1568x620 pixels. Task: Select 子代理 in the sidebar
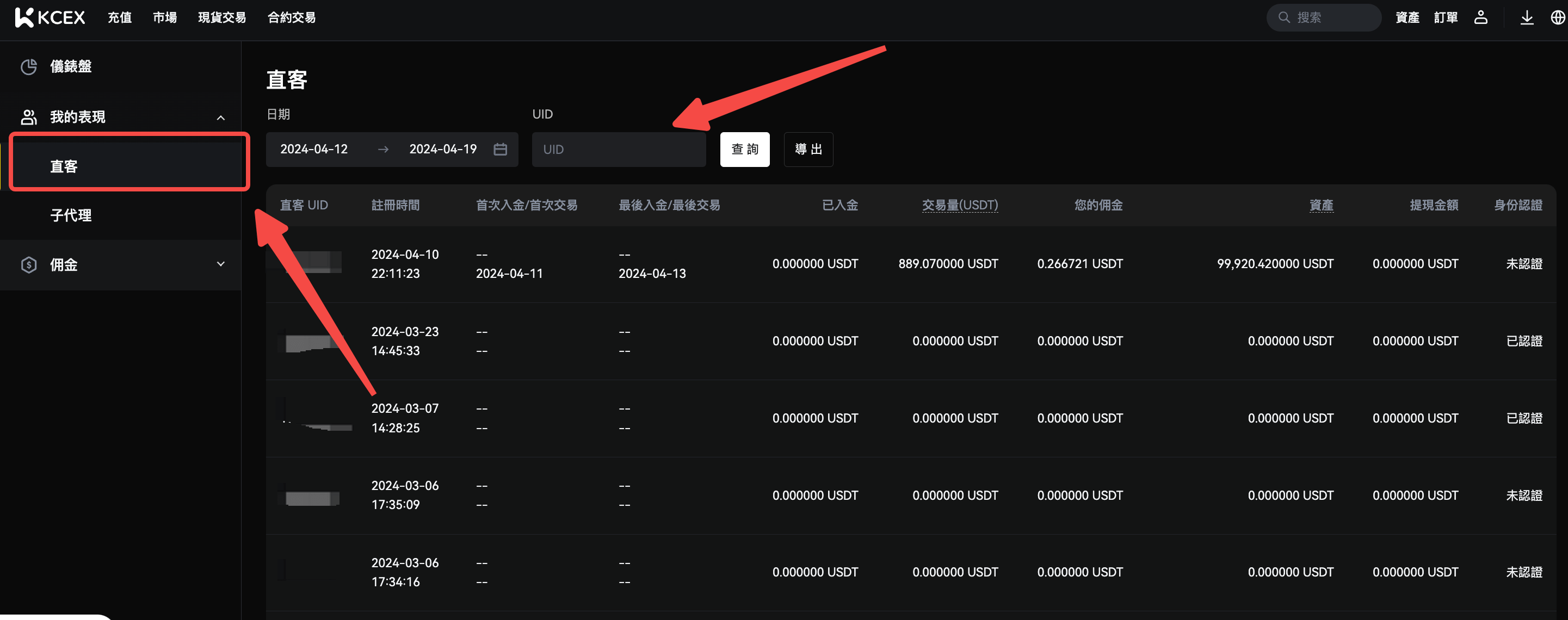tap(71, 215)
